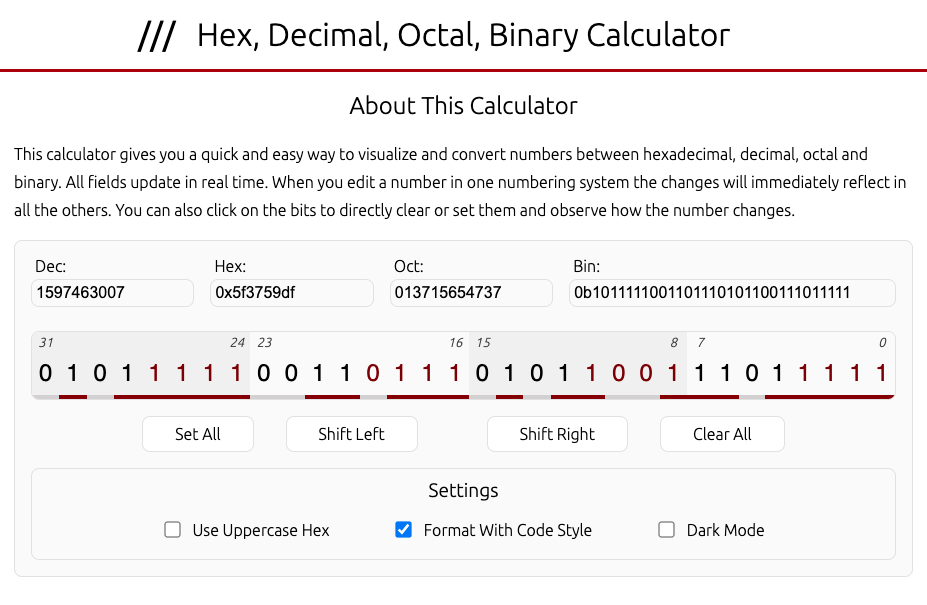Image resolution: width=927 pixels, height=605 pixels.
Task: Click the Shift Right button
Action: 557,434
